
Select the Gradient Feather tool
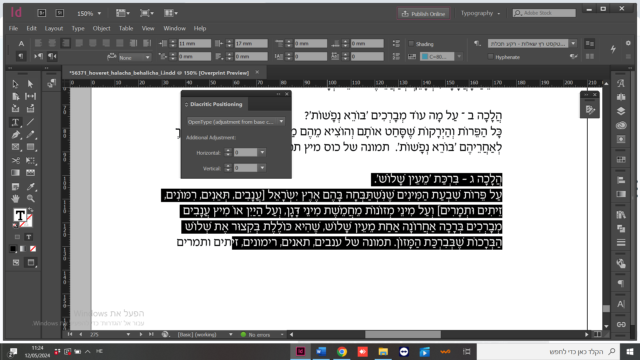[x=30, y=173]
